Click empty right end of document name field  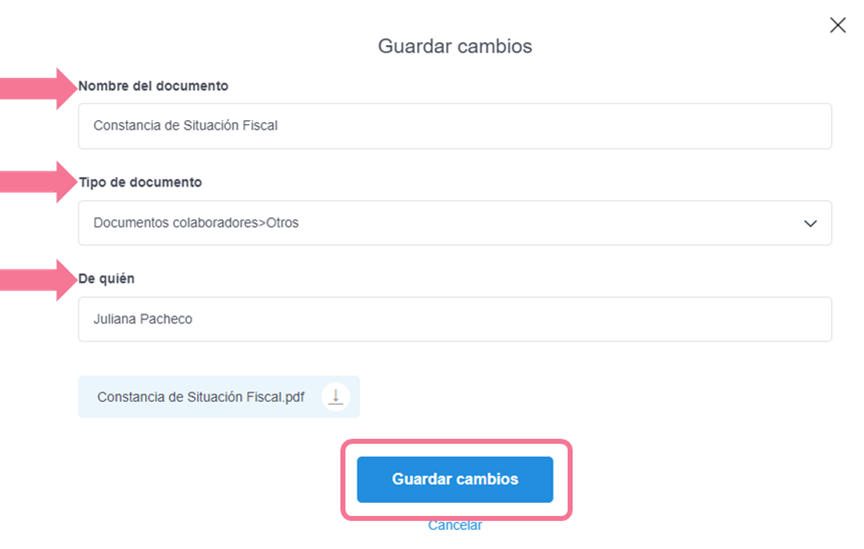coord(700,126)
